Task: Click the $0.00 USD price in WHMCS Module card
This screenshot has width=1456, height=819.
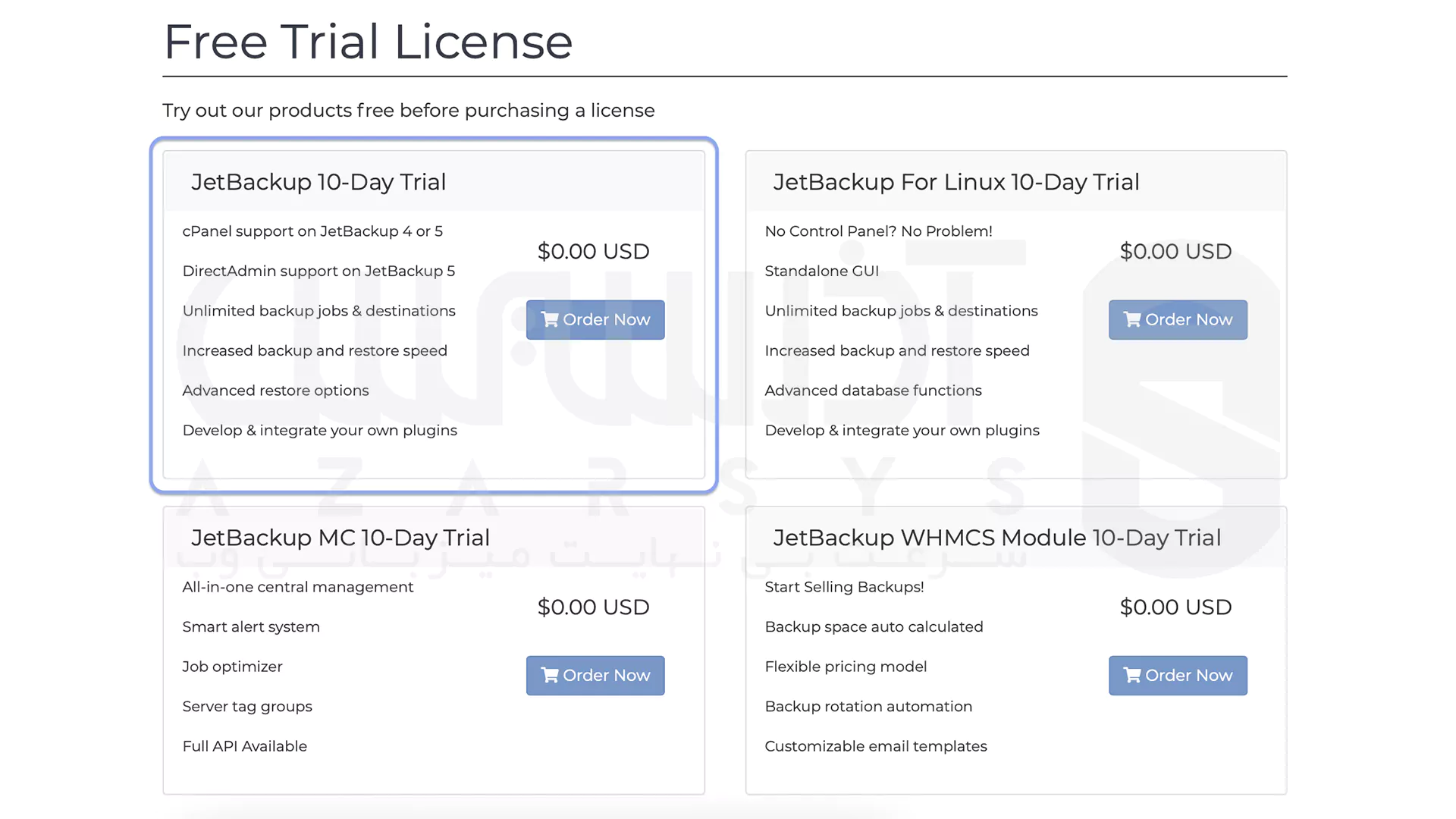Action: 1175,607
